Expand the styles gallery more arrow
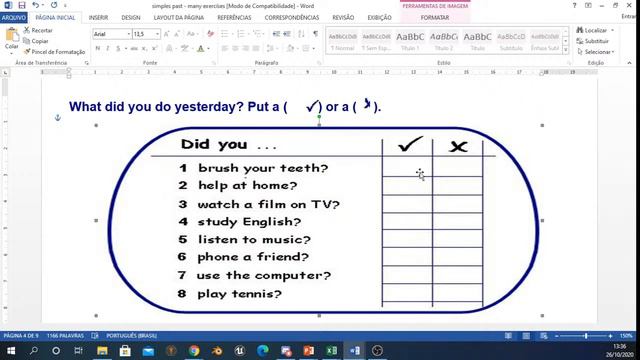Image resolution: width=640 pixels, height=360 pixels. click(x=565, y=50)
